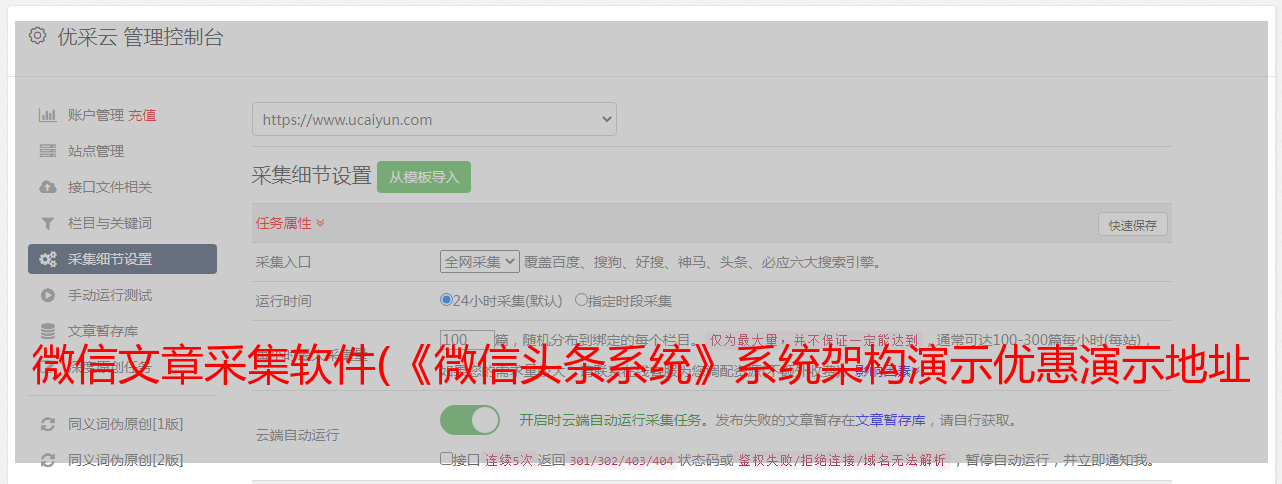Click the 运行时间 row label

(284, 300)
